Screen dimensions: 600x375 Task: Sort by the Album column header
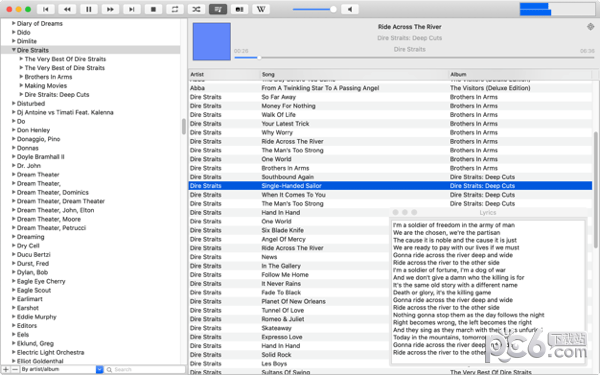520,74
